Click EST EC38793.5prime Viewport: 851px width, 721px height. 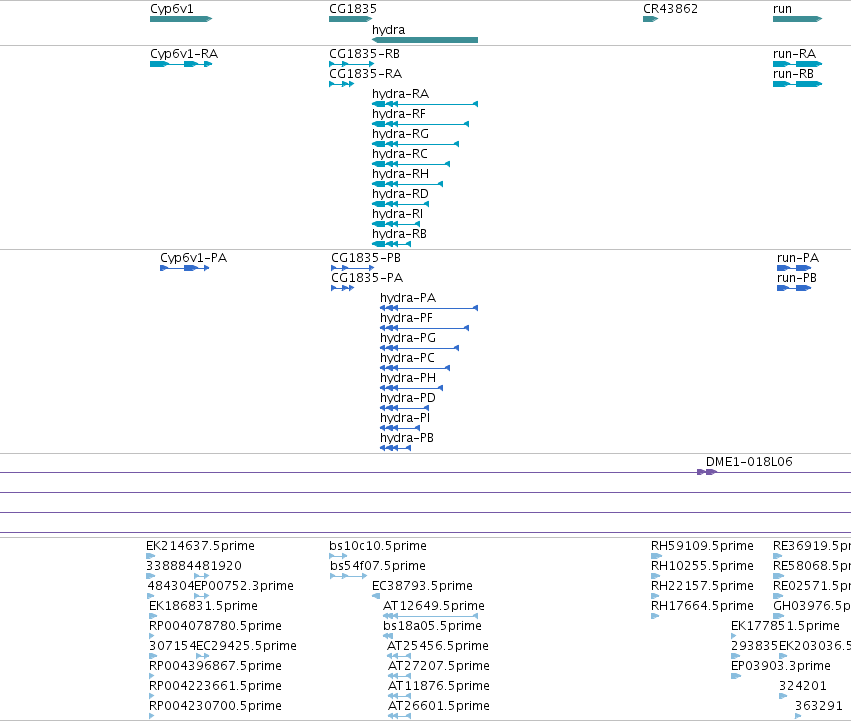(376, 596)
